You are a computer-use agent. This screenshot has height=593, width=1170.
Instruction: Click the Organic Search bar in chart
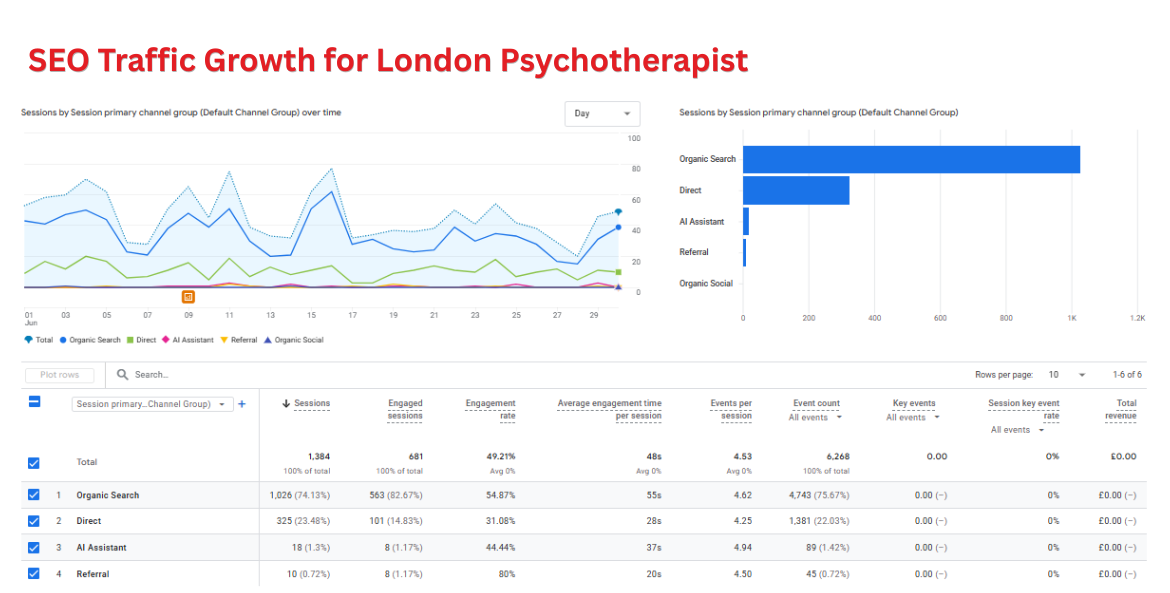click(911, 160)
